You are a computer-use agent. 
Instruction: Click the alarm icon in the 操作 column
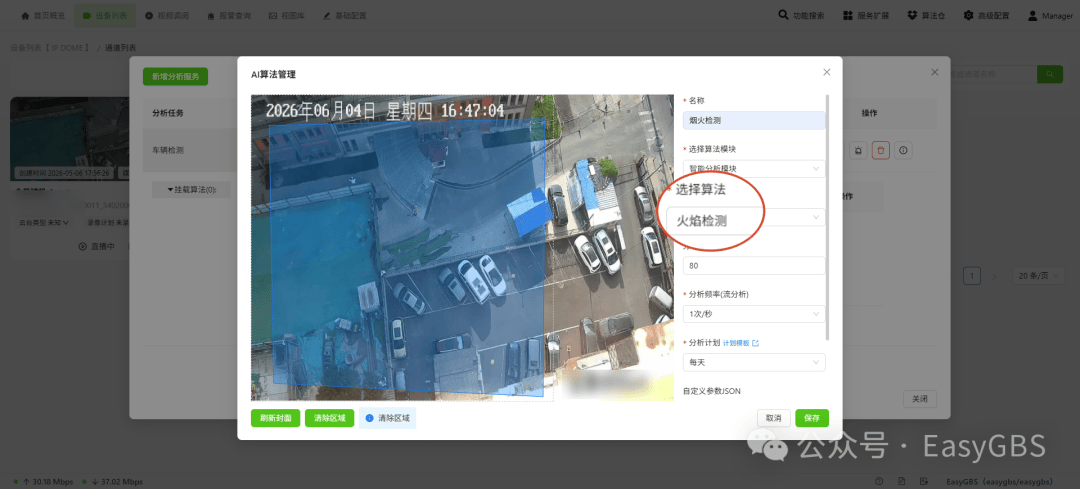pyautogui.click(x=858, y=149)
